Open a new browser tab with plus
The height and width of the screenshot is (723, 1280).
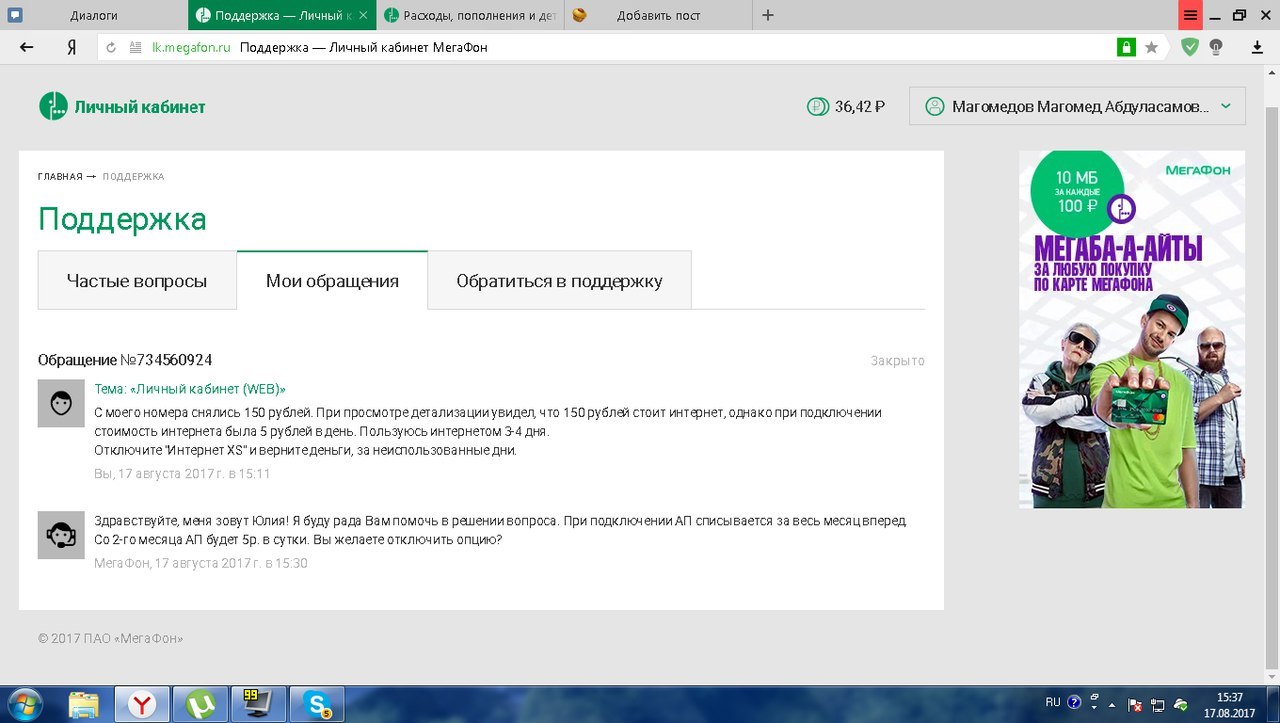(x=768, y=15)
